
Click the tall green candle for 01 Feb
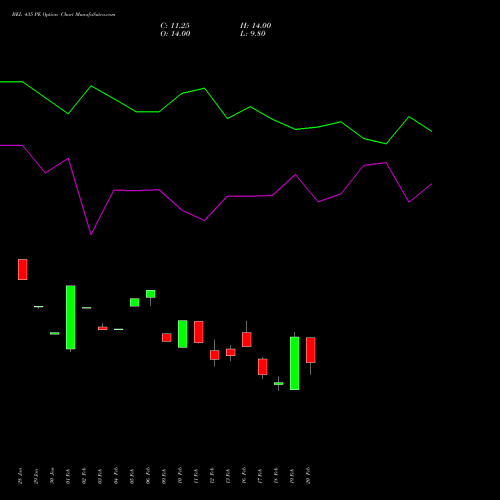[71, 317]
